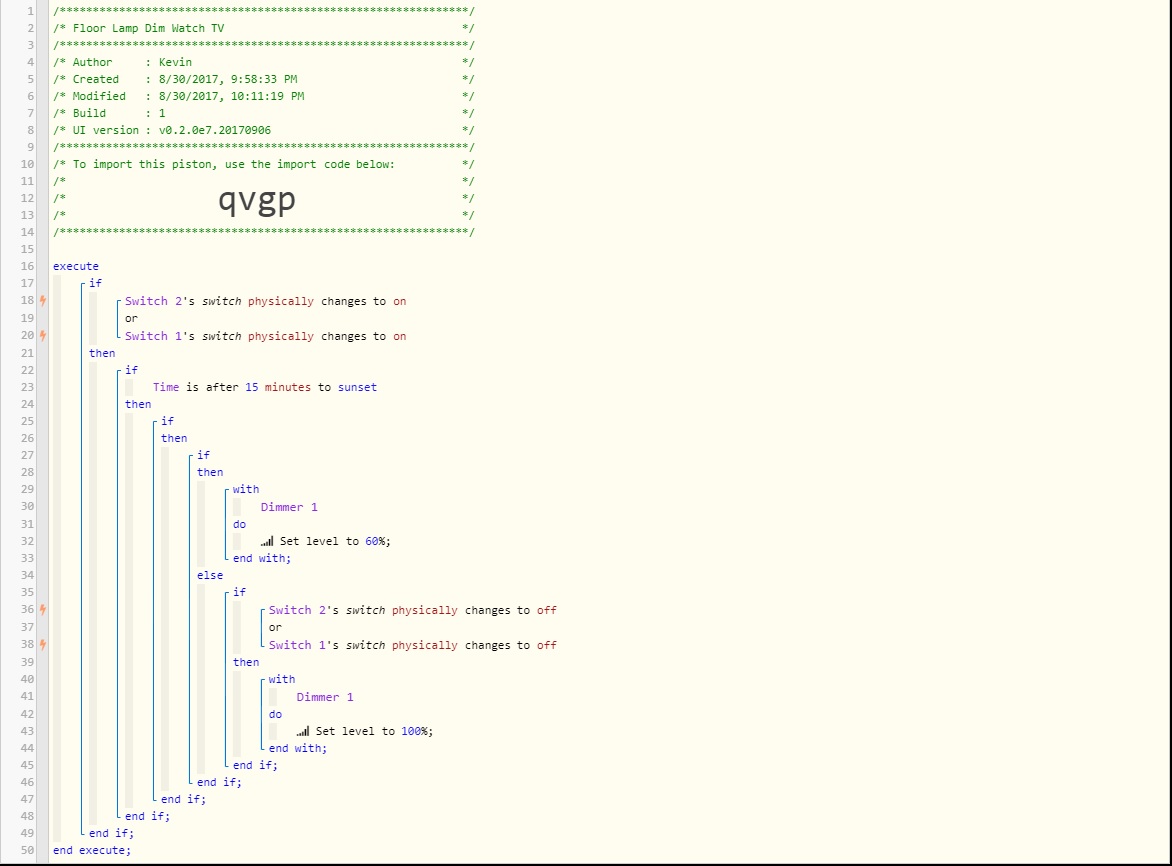Click the 'Modified : 8/30/2017, 10:11:19 PM' line
The image size is (1172, 866).
pos(188,96)
